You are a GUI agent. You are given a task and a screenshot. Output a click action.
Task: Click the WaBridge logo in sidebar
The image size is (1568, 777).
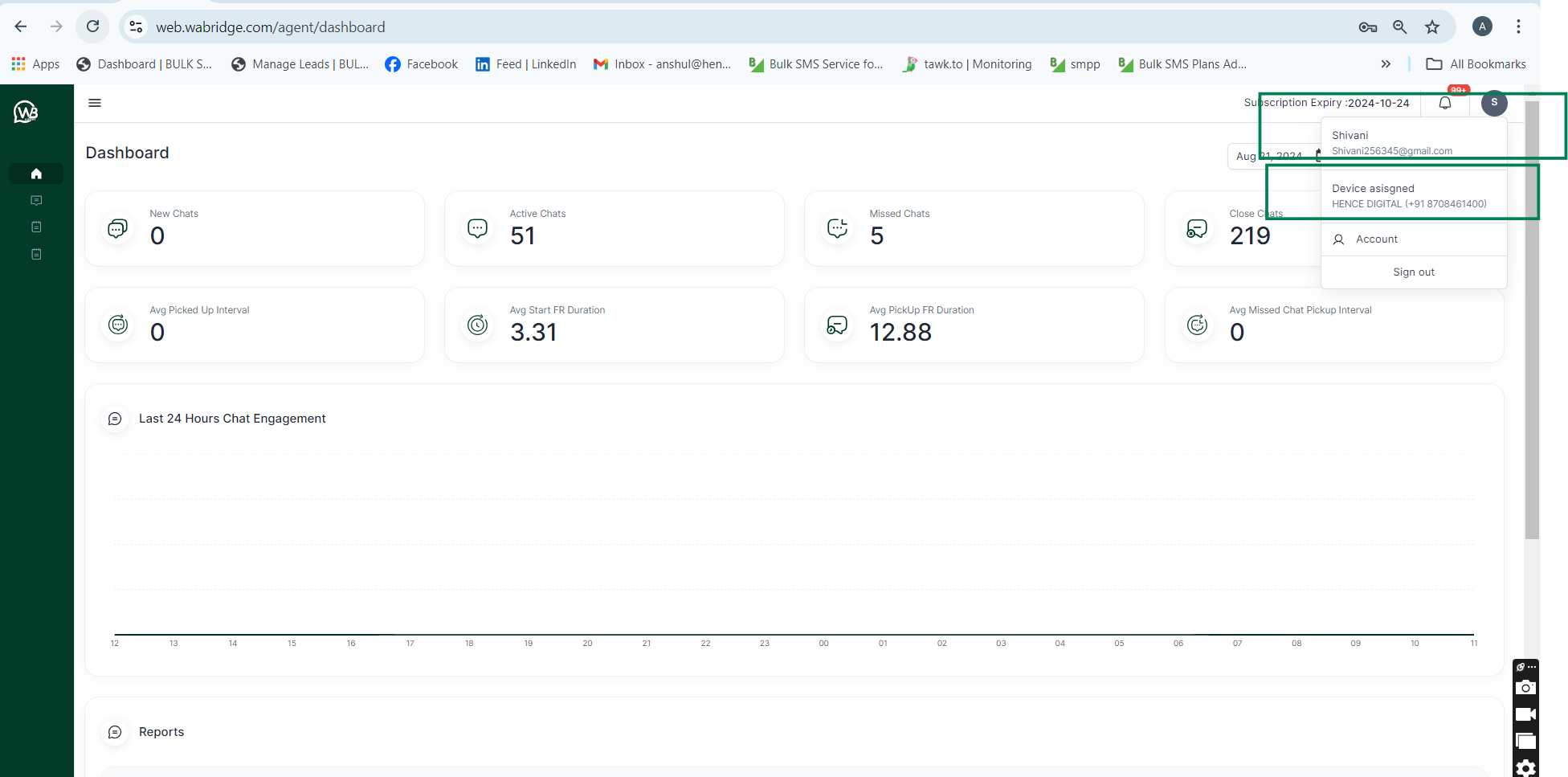pyautogui.click(x=26, y=112)
